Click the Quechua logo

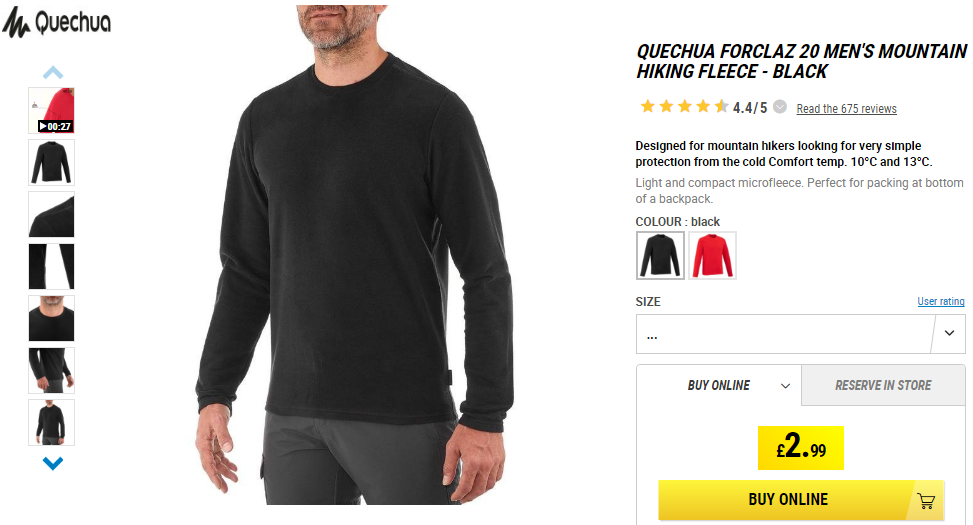(56, 22)
